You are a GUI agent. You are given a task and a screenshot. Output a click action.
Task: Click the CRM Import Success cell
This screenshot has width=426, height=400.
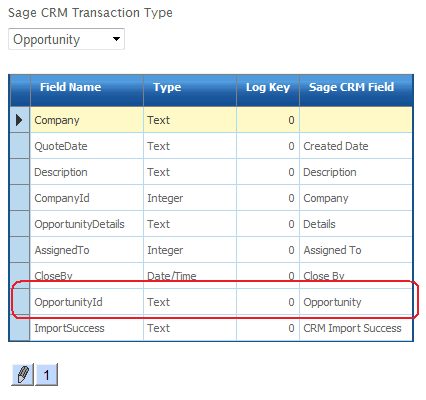[x=356, y=328]
